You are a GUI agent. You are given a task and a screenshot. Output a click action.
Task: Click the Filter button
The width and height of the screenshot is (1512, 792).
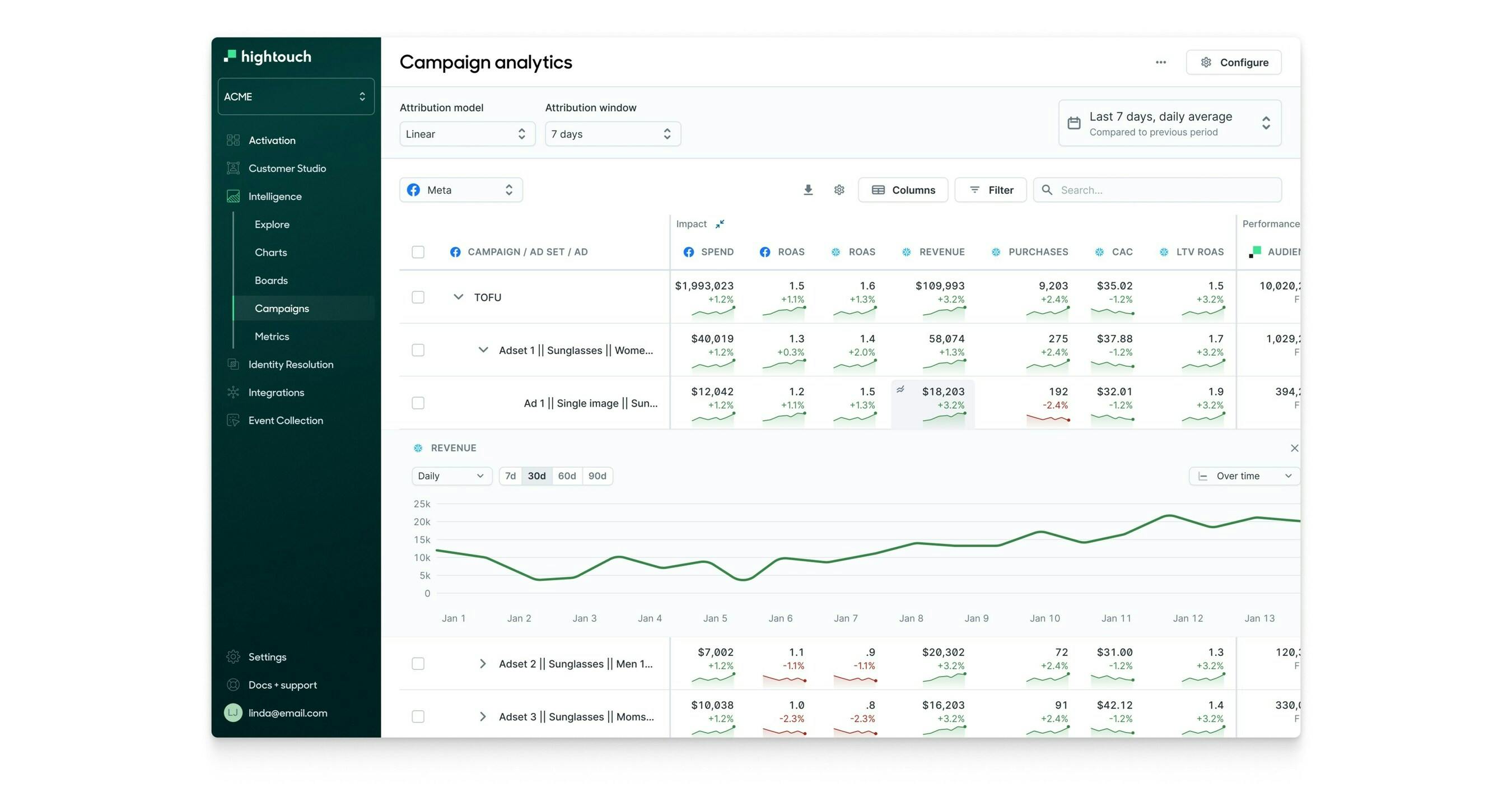[x=990, y=190]
